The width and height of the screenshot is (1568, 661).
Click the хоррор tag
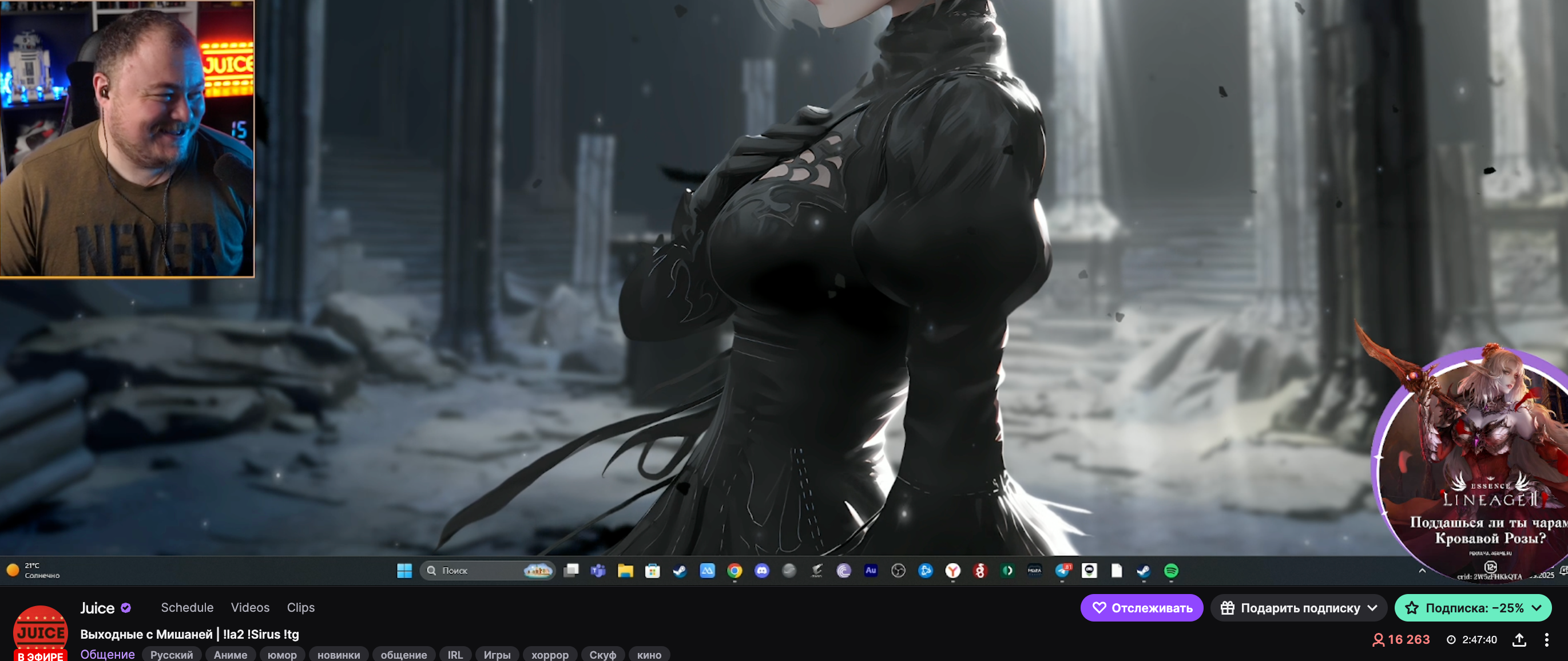tap(550, 655)
